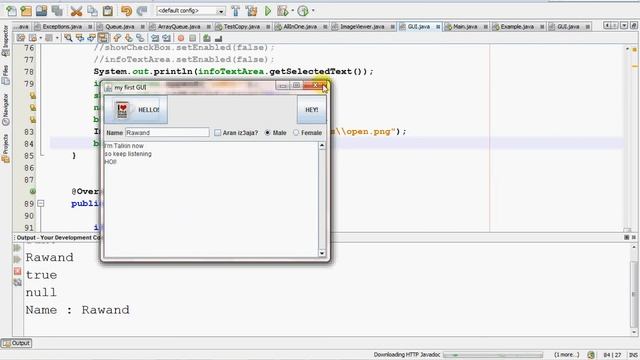Close the Main.java tab
The height and width of the screenshot is (360, 640).
coord(486,27)
